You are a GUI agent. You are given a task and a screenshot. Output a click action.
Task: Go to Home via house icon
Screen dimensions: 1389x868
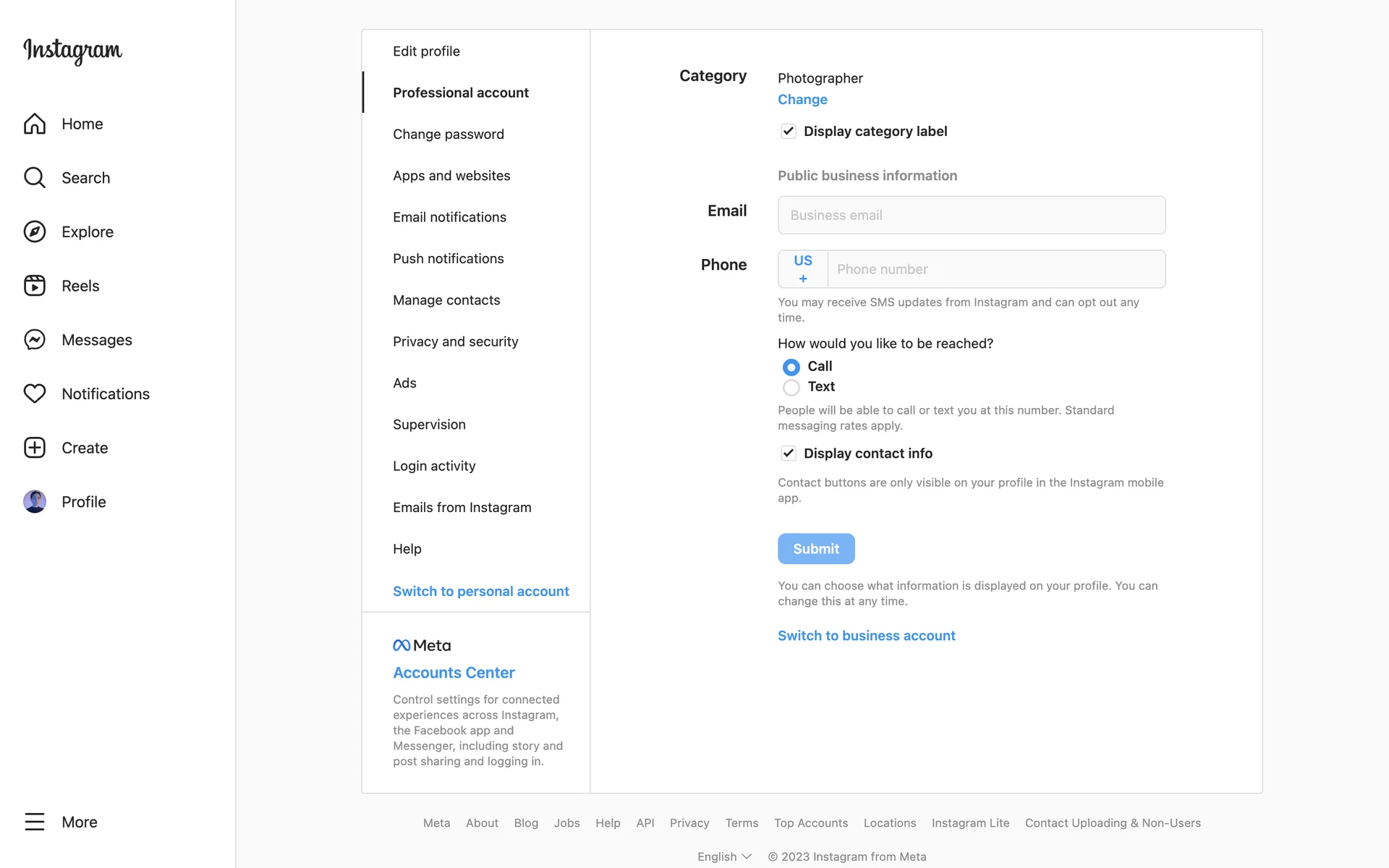[35, 124]
